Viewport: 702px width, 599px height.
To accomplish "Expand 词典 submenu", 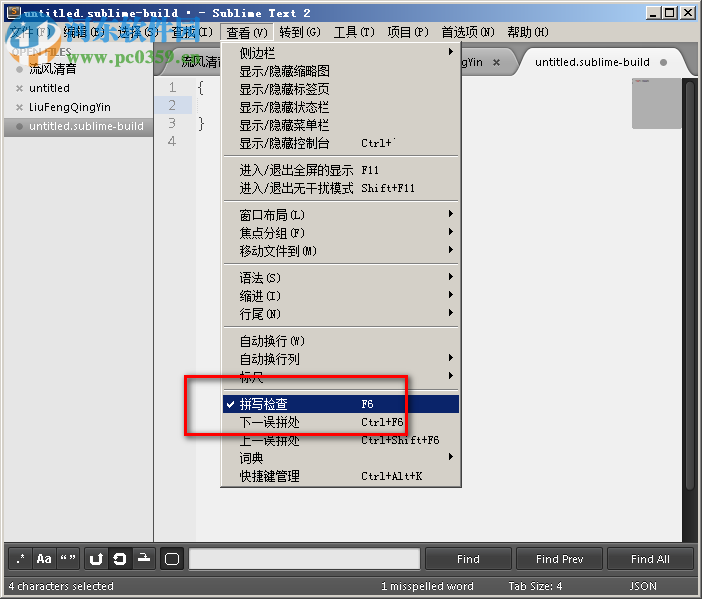I will click(x=341, y=458).
